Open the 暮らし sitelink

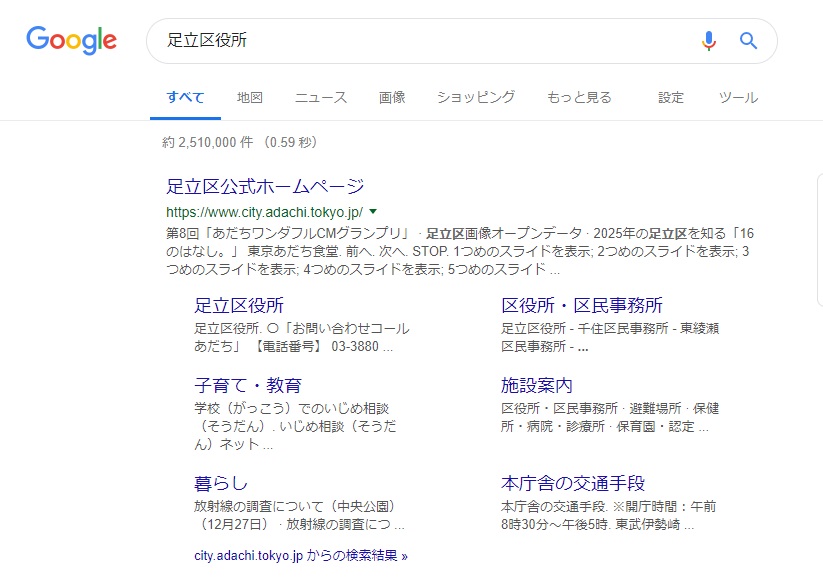pos(220,484)
